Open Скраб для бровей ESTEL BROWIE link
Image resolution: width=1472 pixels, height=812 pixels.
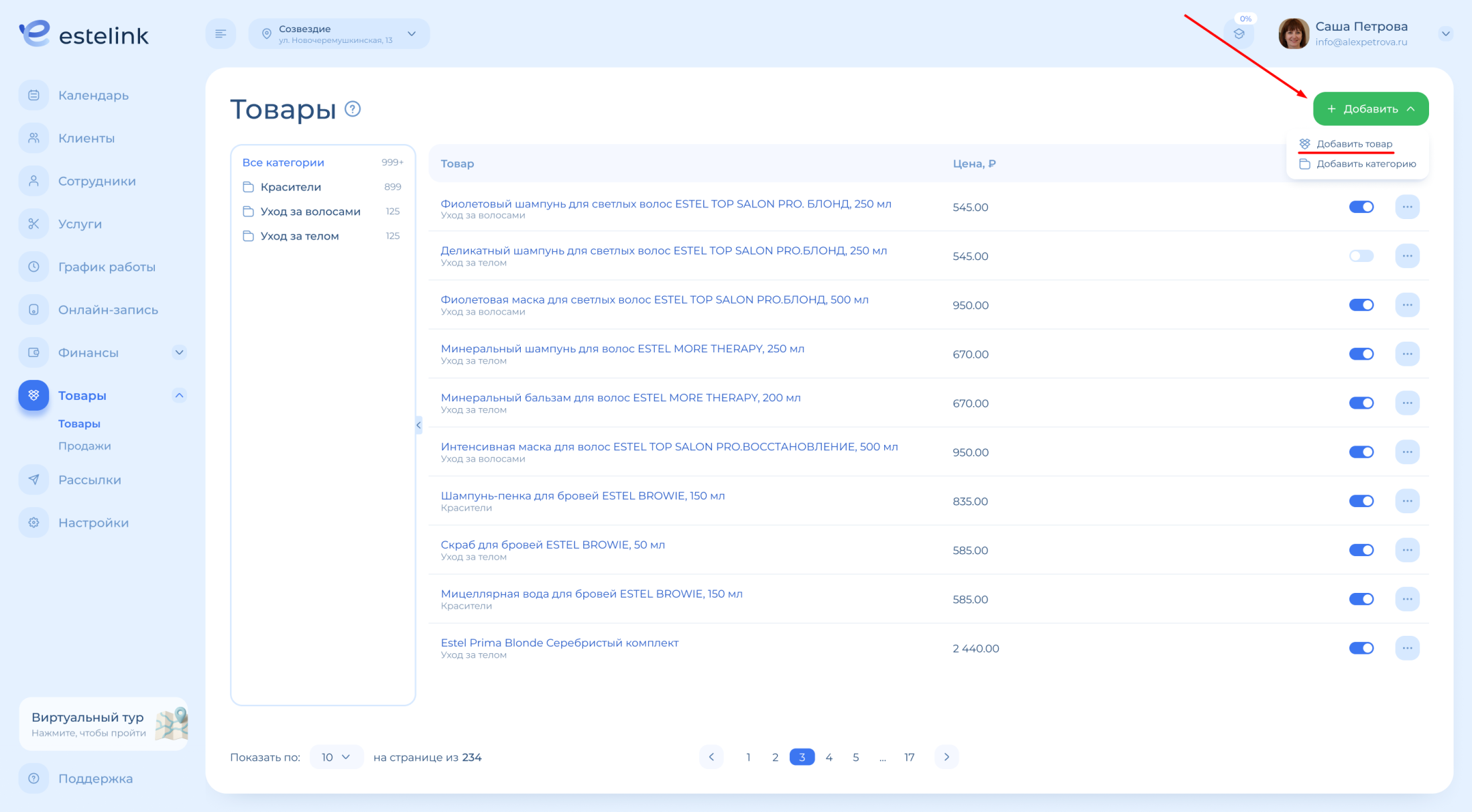[x=552, y=545]
